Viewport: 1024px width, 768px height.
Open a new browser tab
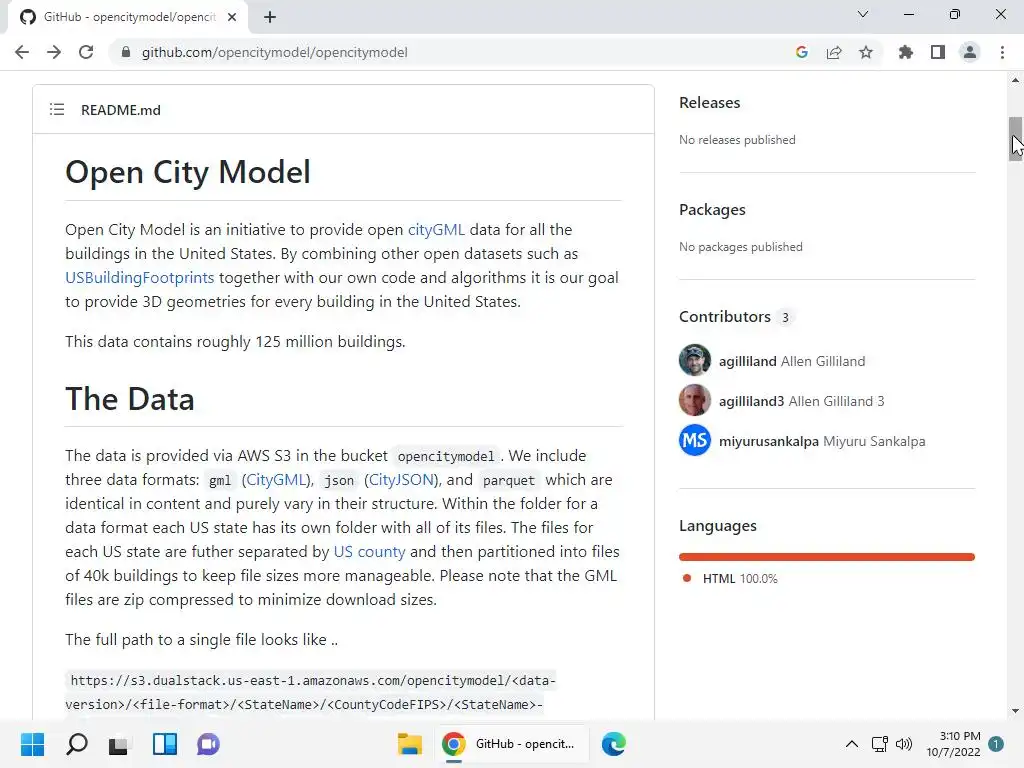(270, 17)
